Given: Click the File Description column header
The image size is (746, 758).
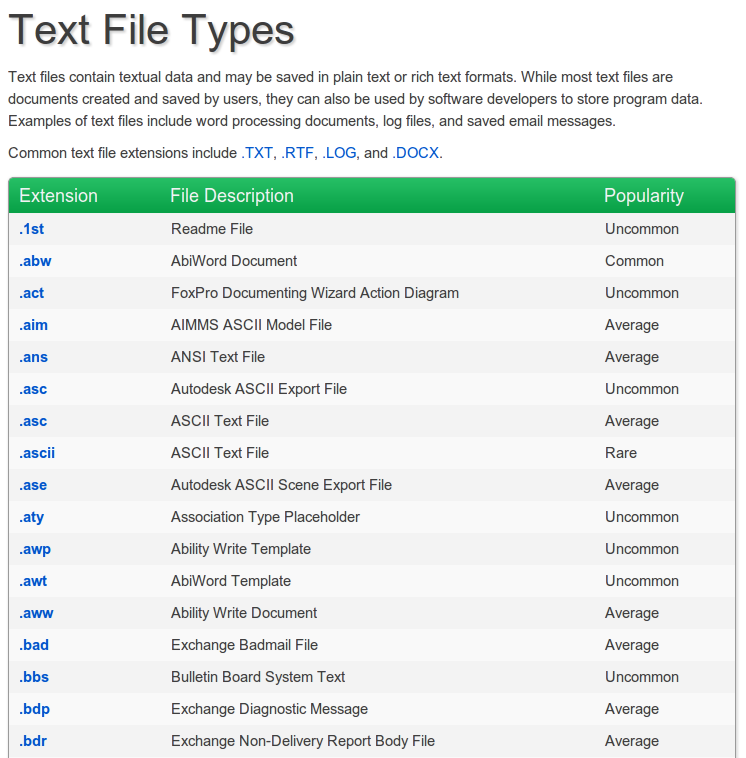Looking at the screenshot, I should coord(232,196).
